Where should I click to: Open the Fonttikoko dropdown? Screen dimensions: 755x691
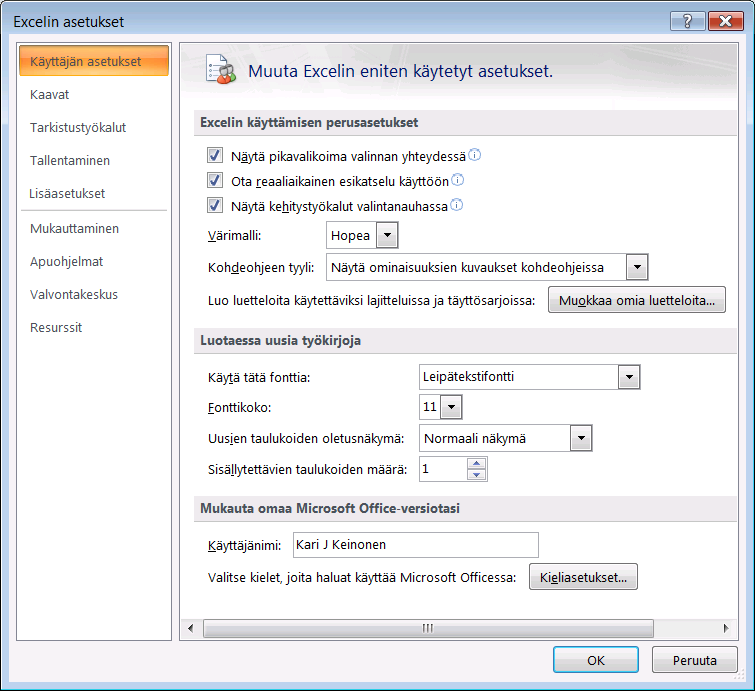click(451, 407)
